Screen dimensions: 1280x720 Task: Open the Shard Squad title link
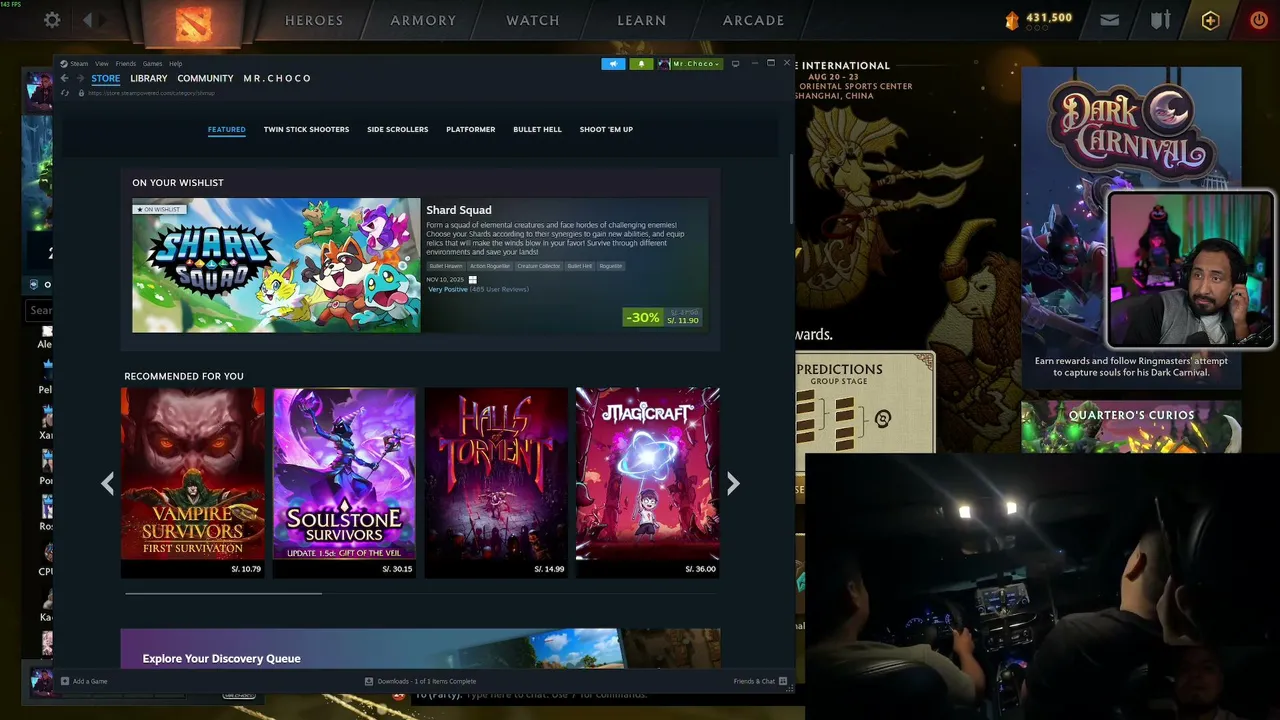pos(459,210)
